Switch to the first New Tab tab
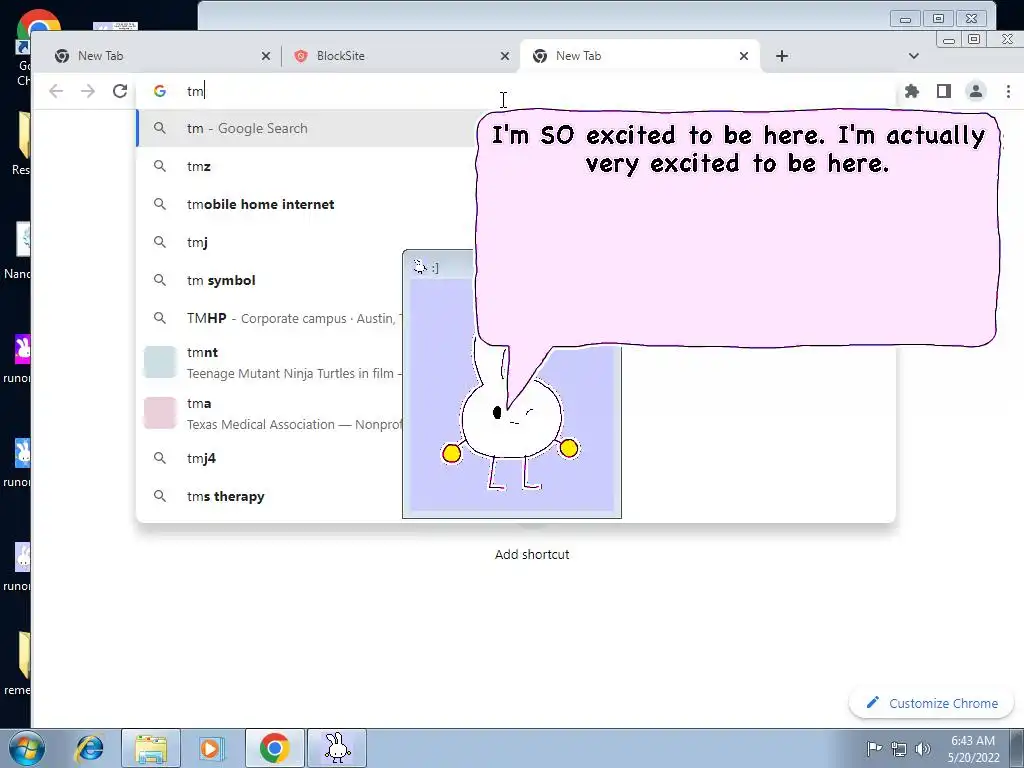This screenshot has height=768, width=1024. pos(157,56)
